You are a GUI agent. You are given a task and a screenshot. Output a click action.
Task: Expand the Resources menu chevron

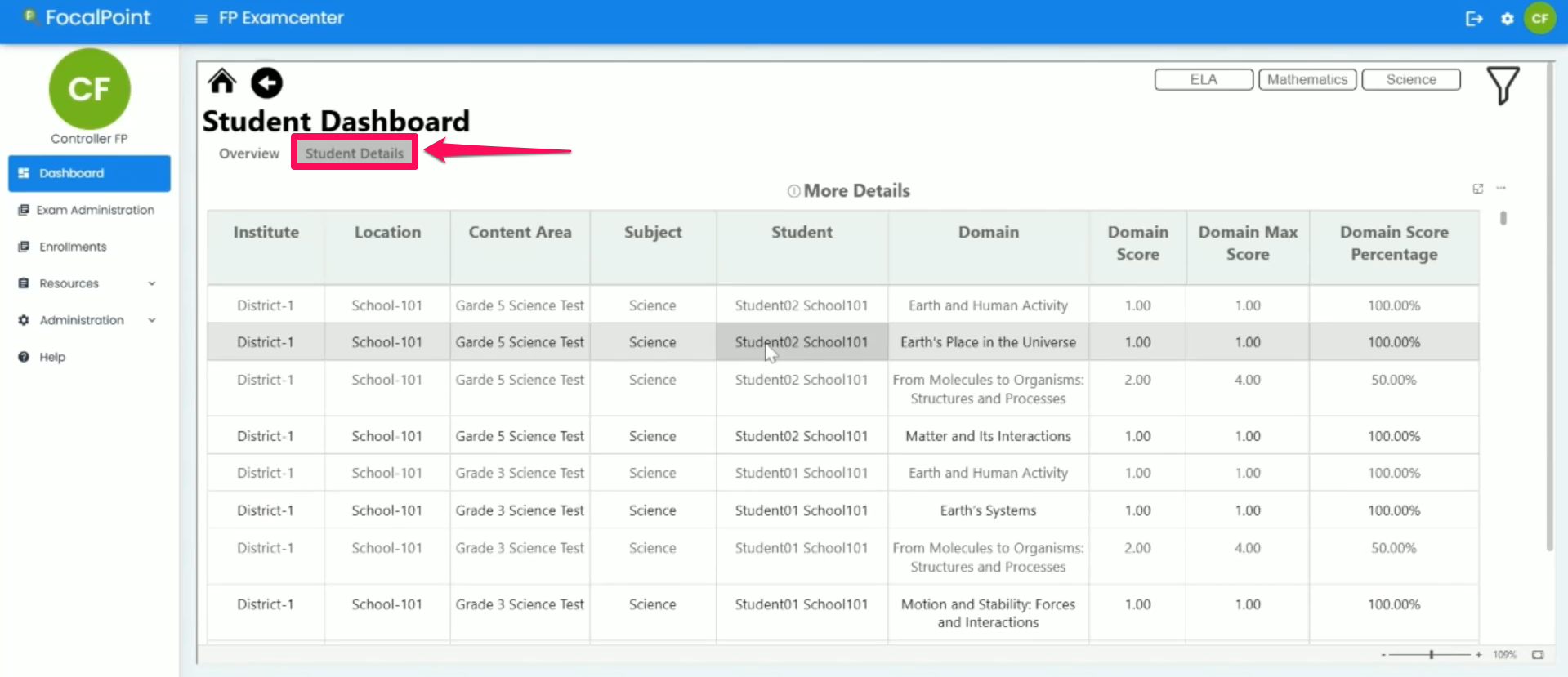(152, 283)
